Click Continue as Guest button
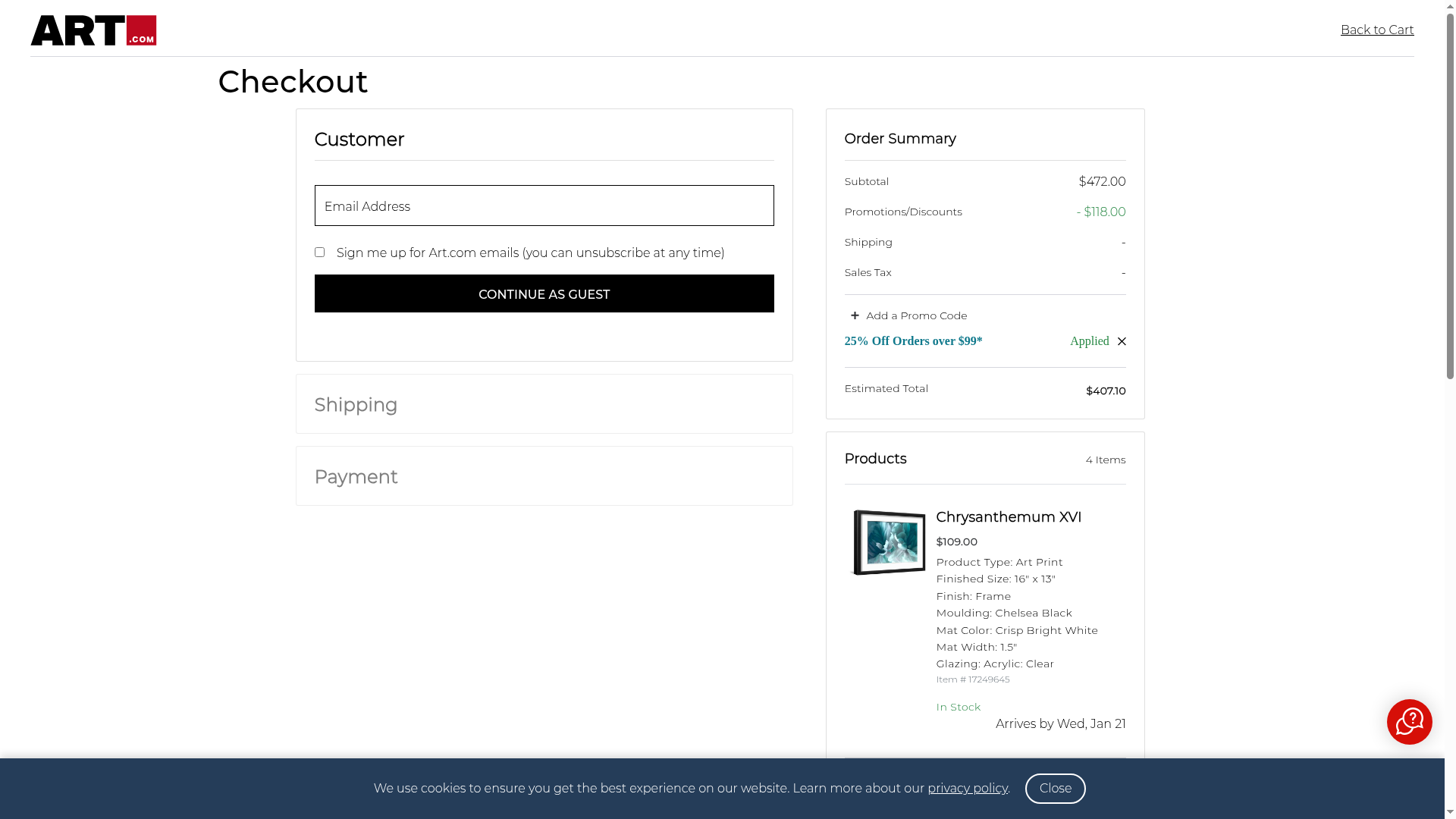The height and width of the screenshot is (819, 1456). click(x=544, y=294)
